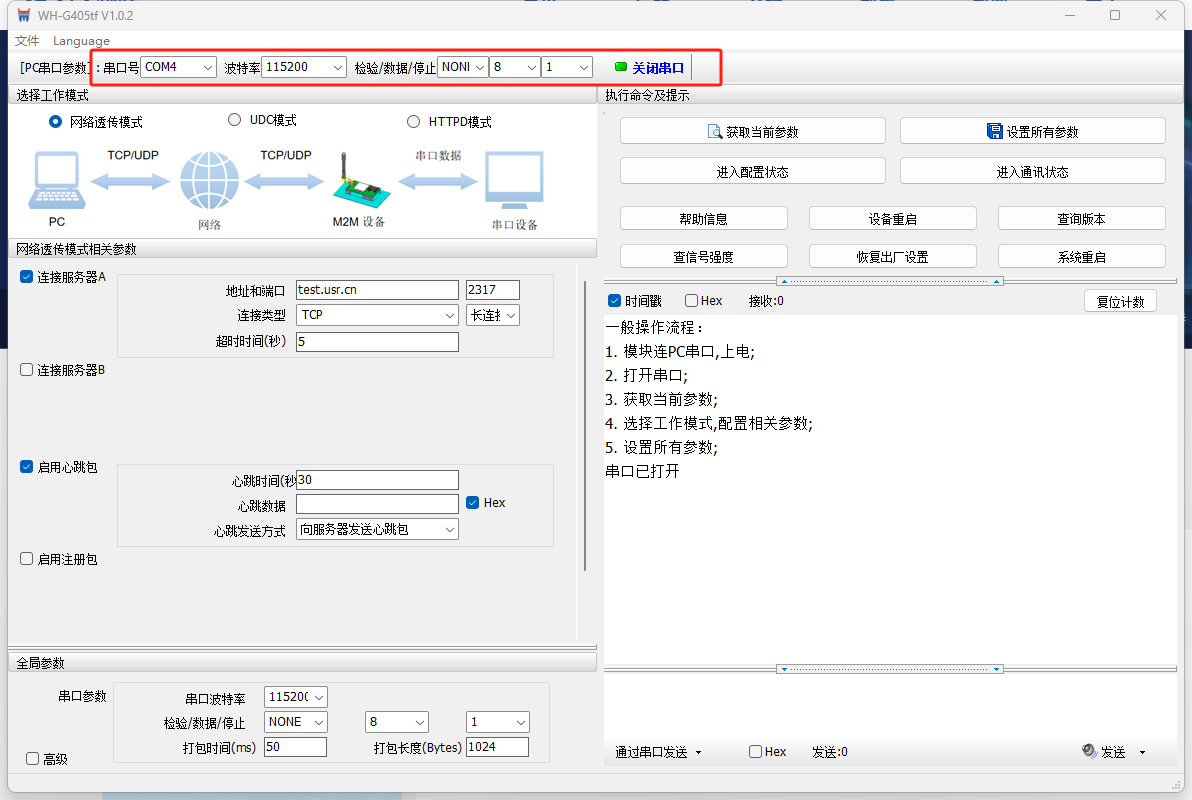
Task: Click the test.usr.cn address input field
Action: pos(377,290)
